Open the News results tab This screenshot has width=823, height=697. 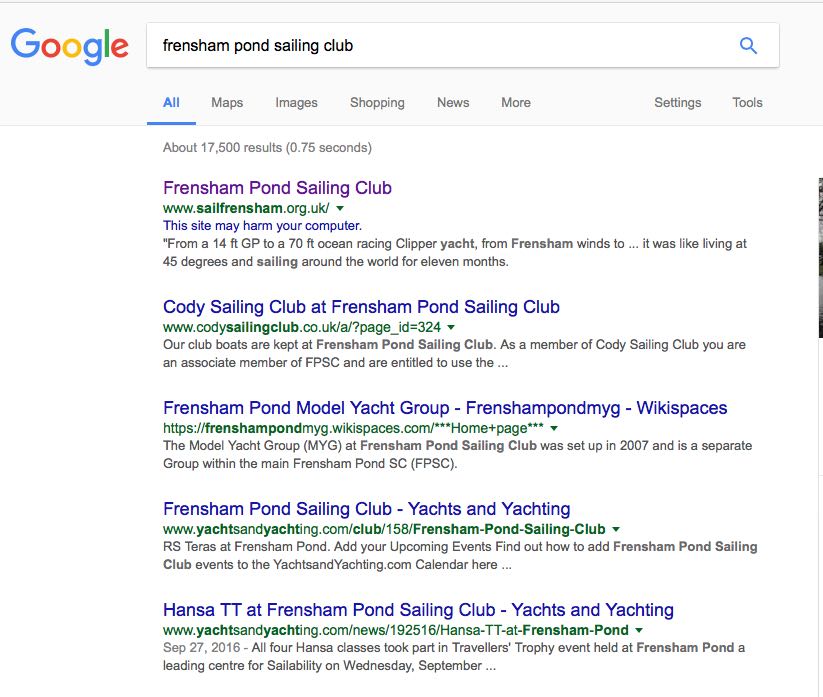tap(453, 103)
